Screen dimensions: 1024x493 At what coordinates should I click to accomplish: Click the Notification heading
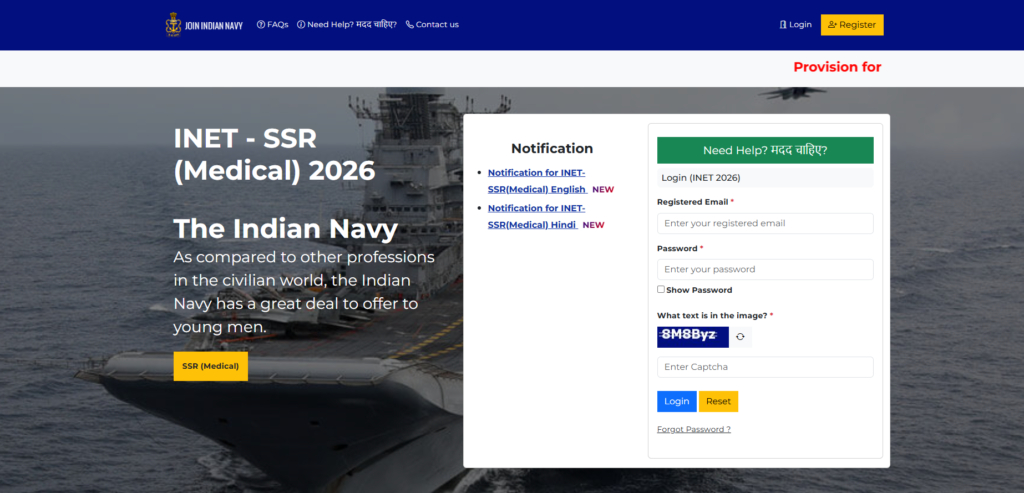point(552,148)
